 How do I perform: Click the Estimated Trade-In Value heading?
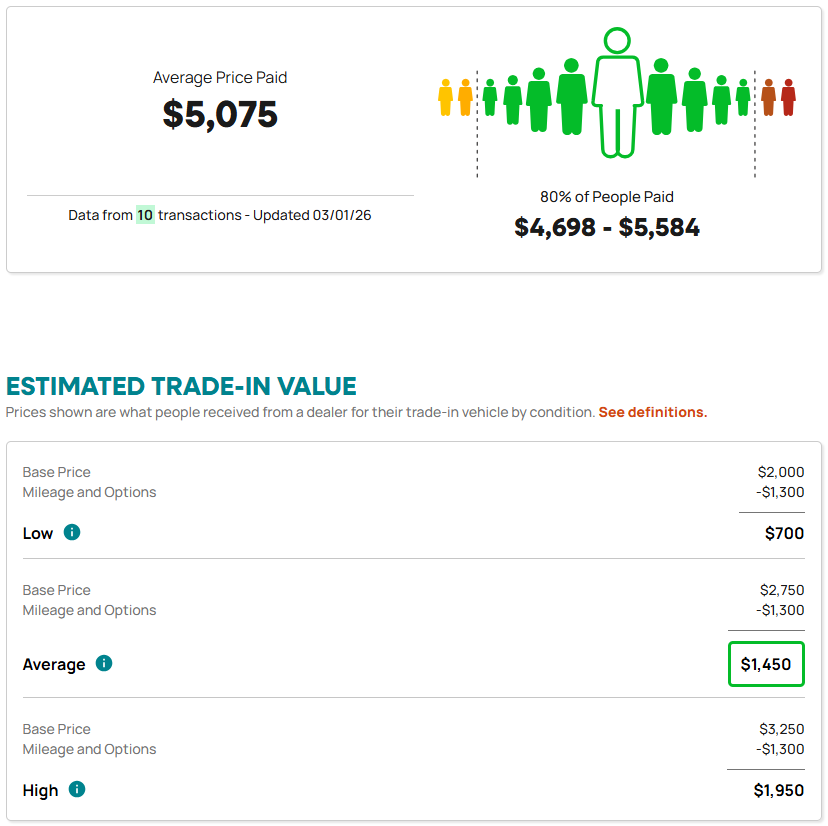pos(181,386)
